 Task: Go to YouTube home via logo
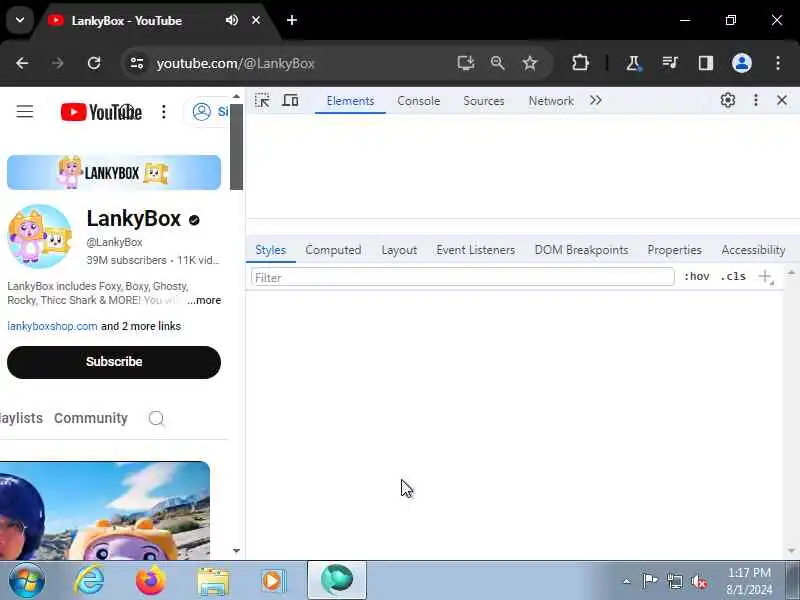(x=101, y=112)
